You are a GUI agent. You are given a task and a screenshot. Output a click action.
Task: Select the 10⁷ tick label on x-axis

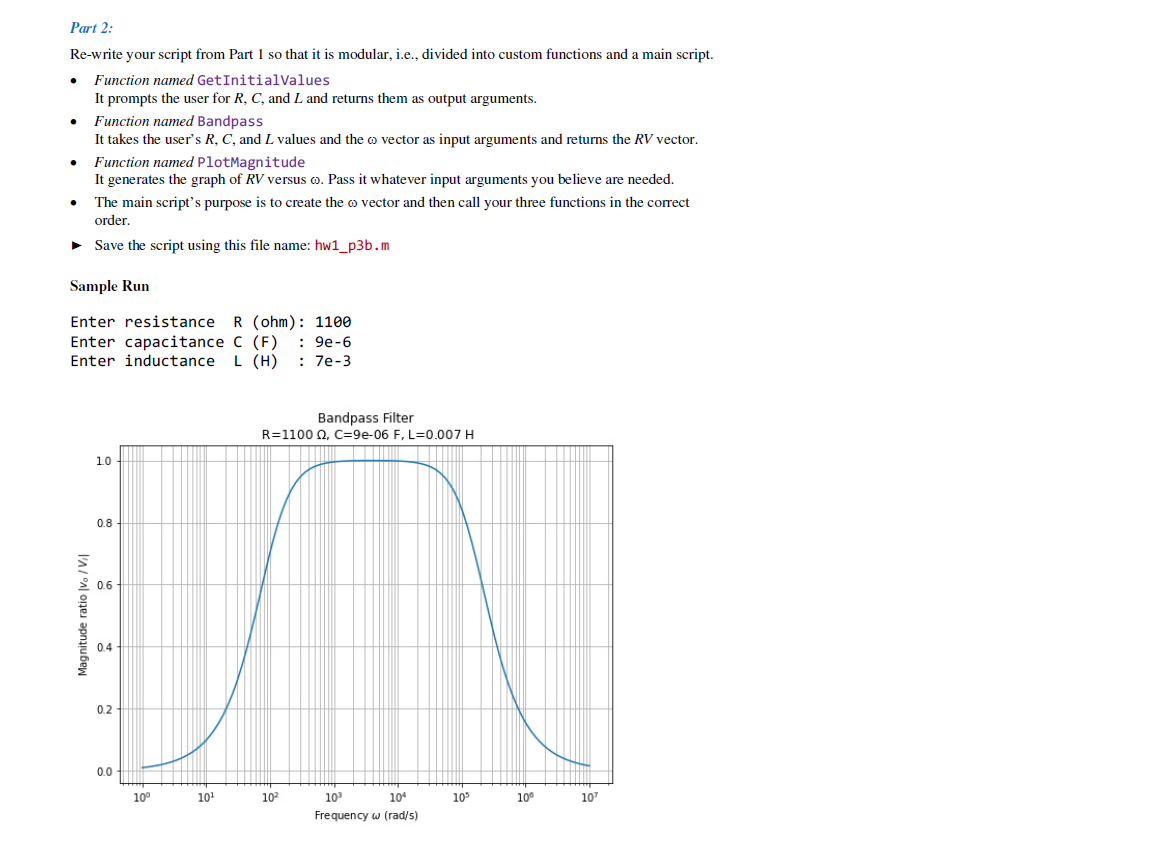click(x=590, y=798)
